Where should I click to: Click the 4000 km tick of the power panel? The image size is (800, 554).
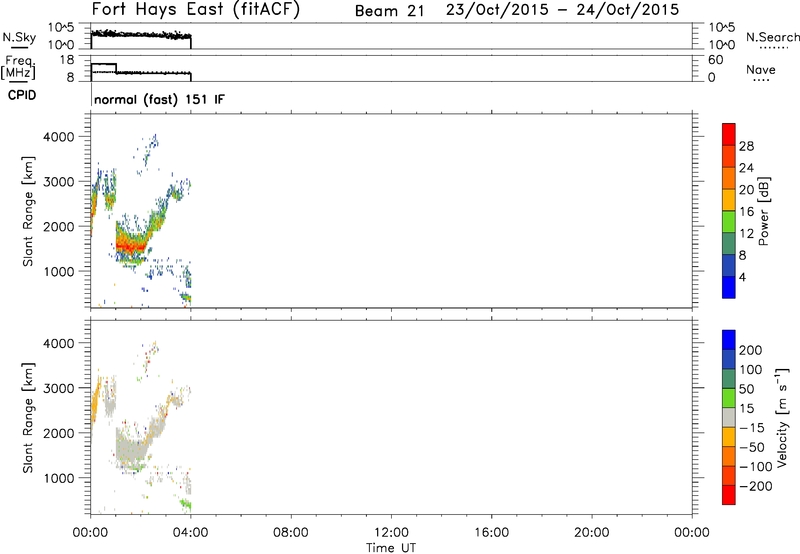[59, 137]
